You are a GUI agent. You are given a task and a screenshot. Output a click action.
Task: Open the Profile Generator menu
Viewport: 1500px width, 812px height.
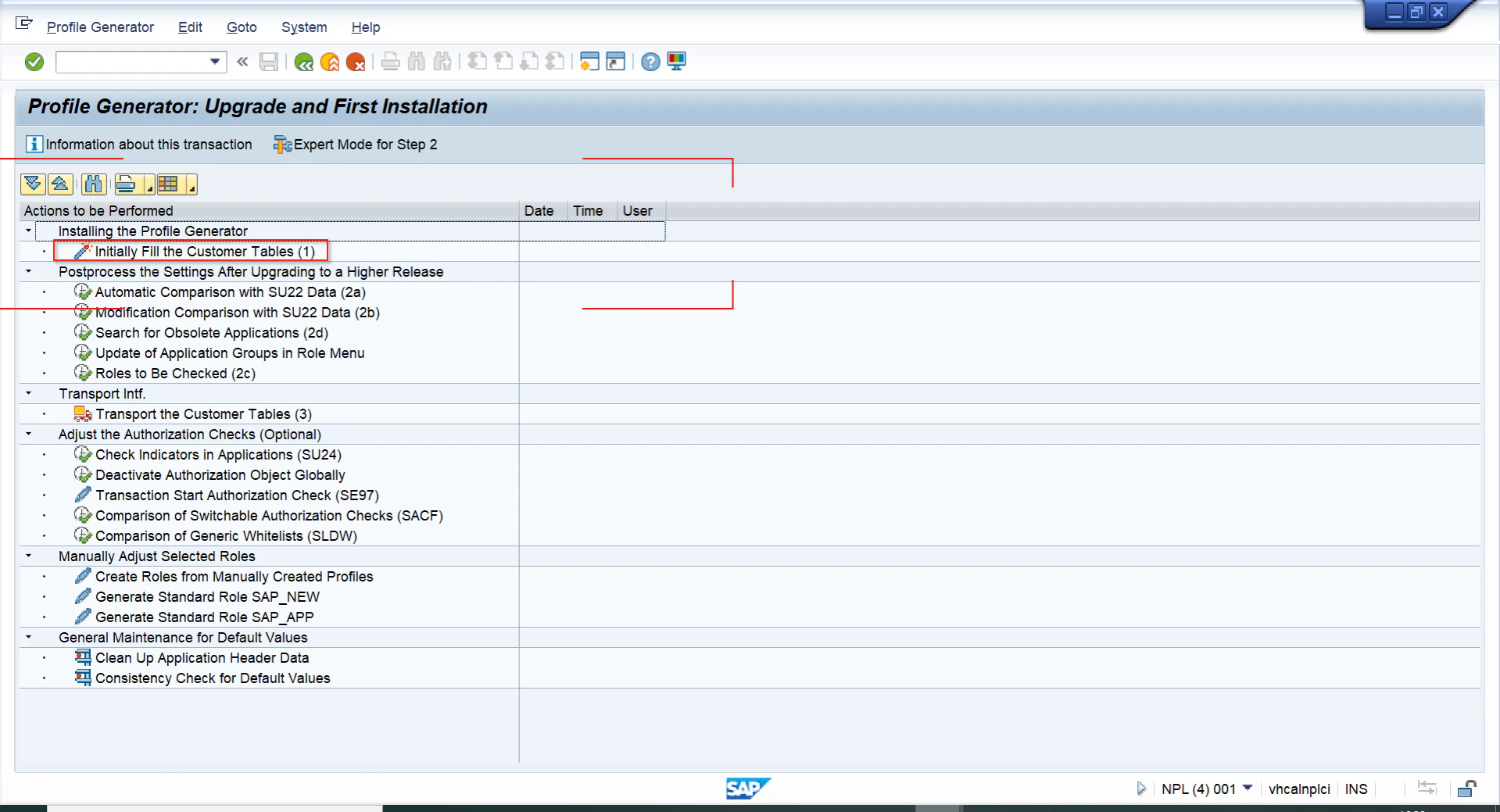point(100,27)
